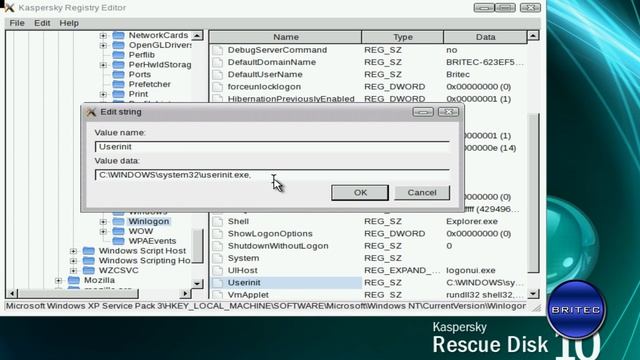This screenshot has height=360, width=640.
Task: Click the forceunlocklogon value icon
Action: point(218,87)
